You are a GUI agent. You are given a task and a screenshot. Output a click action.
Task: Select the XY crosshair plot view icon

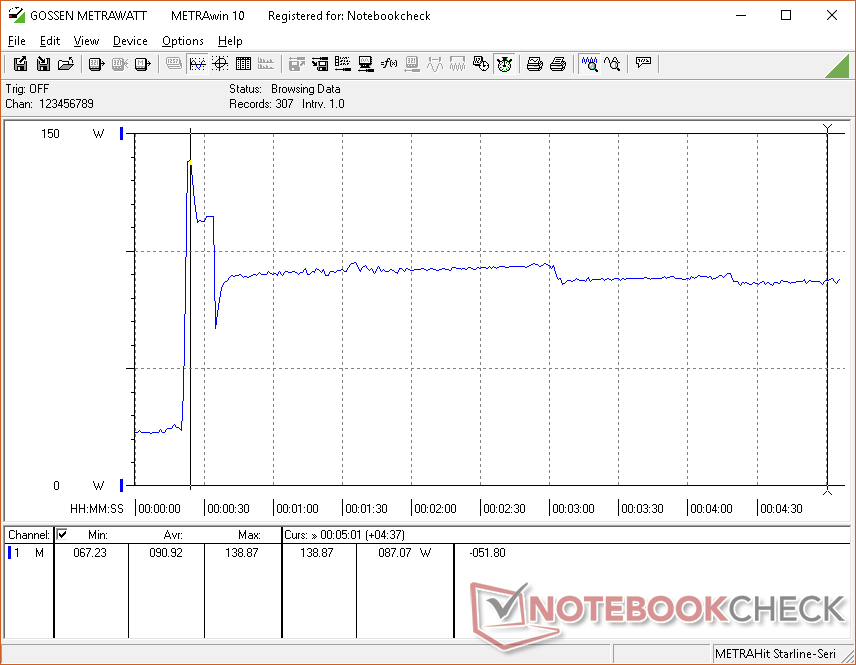[x=220, y=64]
